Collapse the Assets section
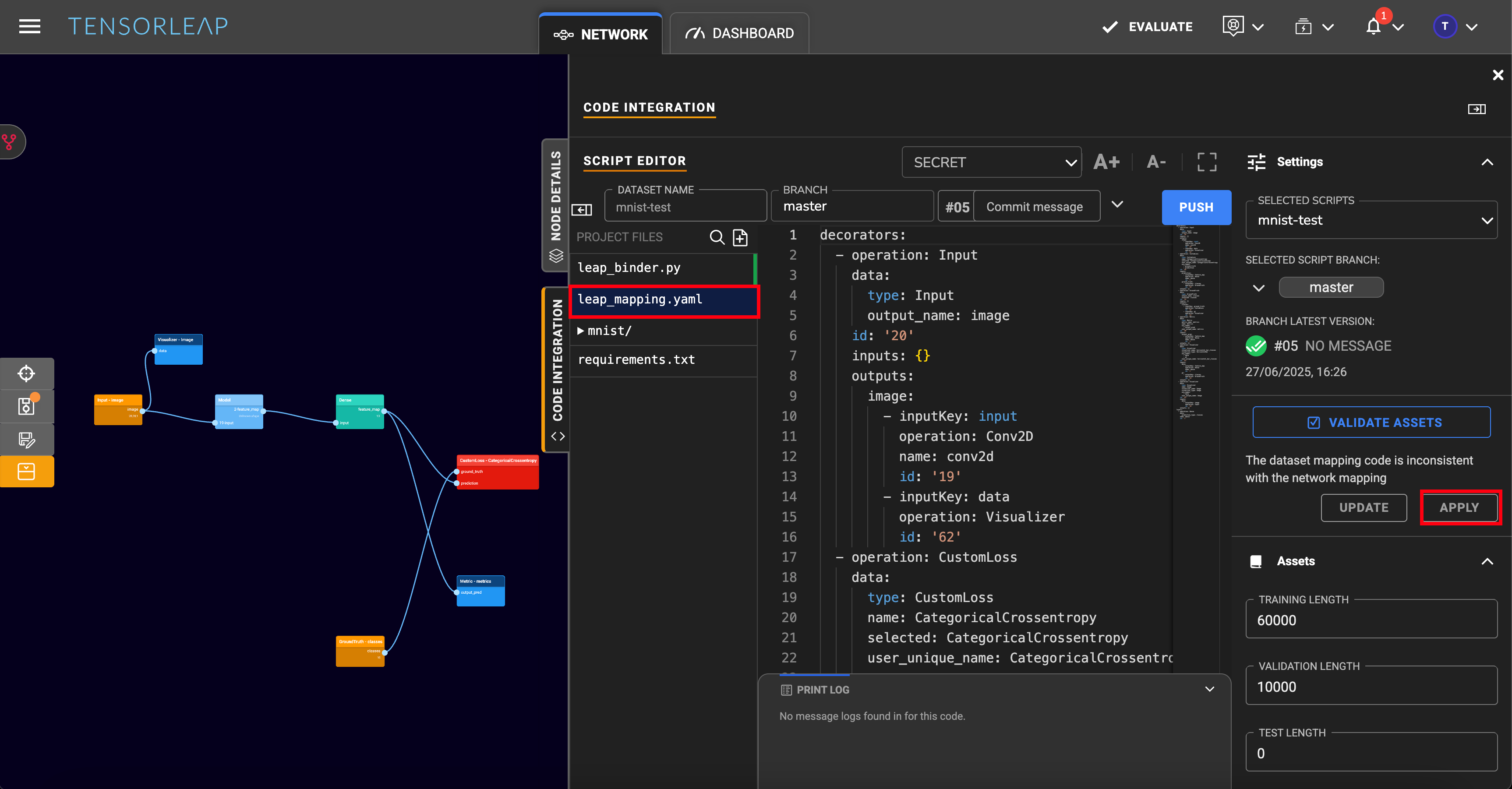1512x789 pixels. click(x=1487, y=561)
